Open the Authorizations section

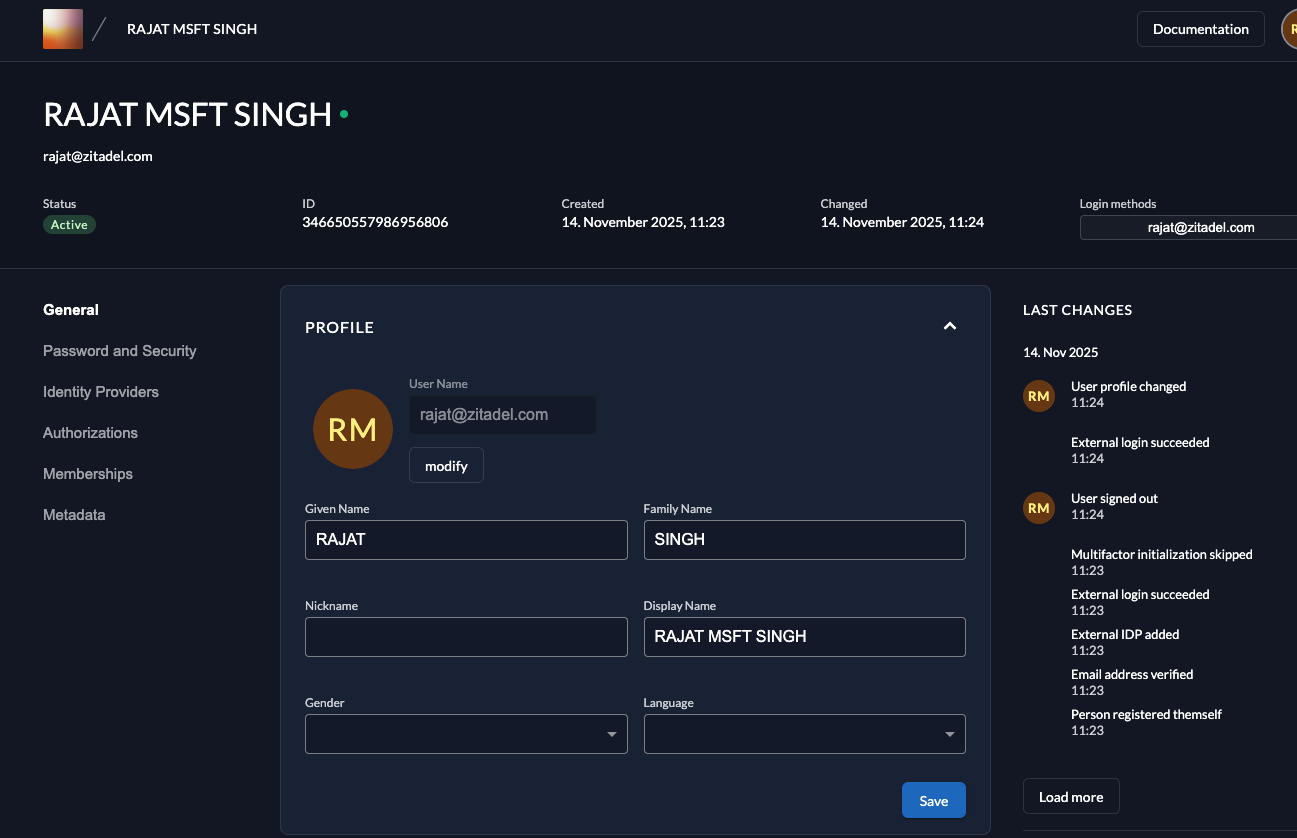pyautogui.click(x=91, y=433)
